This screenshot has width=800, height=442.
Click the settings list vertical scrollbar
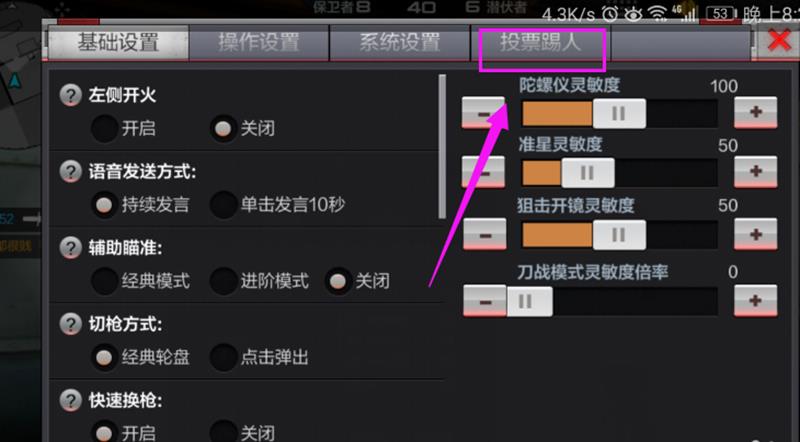click(x=442, y=147)
